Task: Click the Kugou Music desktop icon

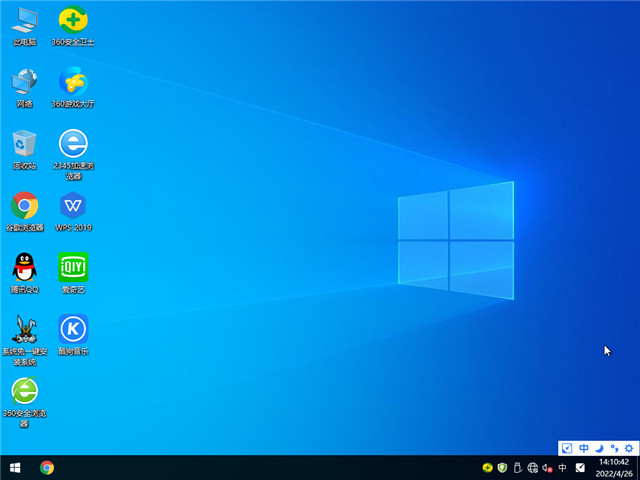Action: point(72,329)
